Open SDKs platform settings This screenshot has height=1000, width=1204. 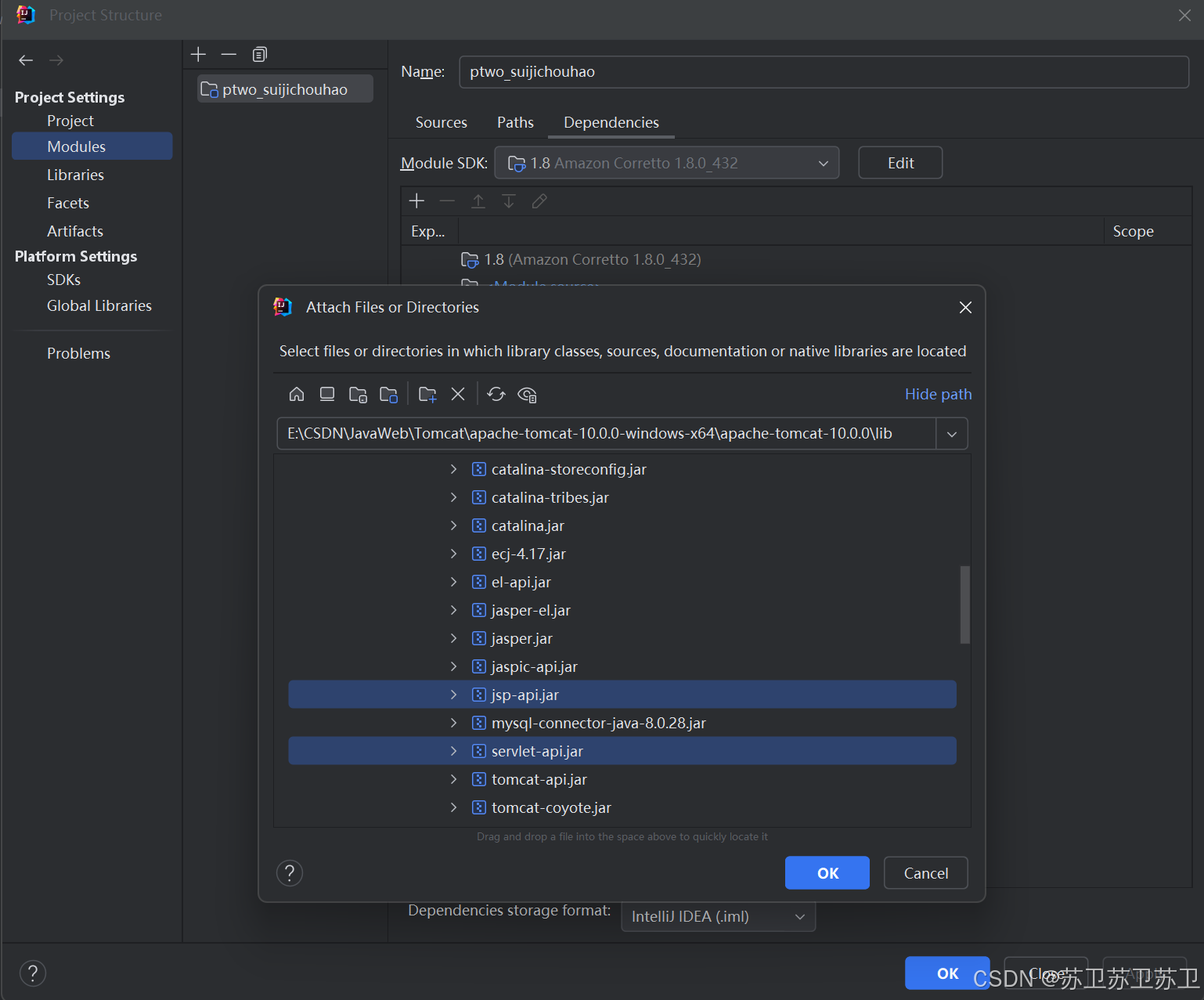[x=63, y=280]
